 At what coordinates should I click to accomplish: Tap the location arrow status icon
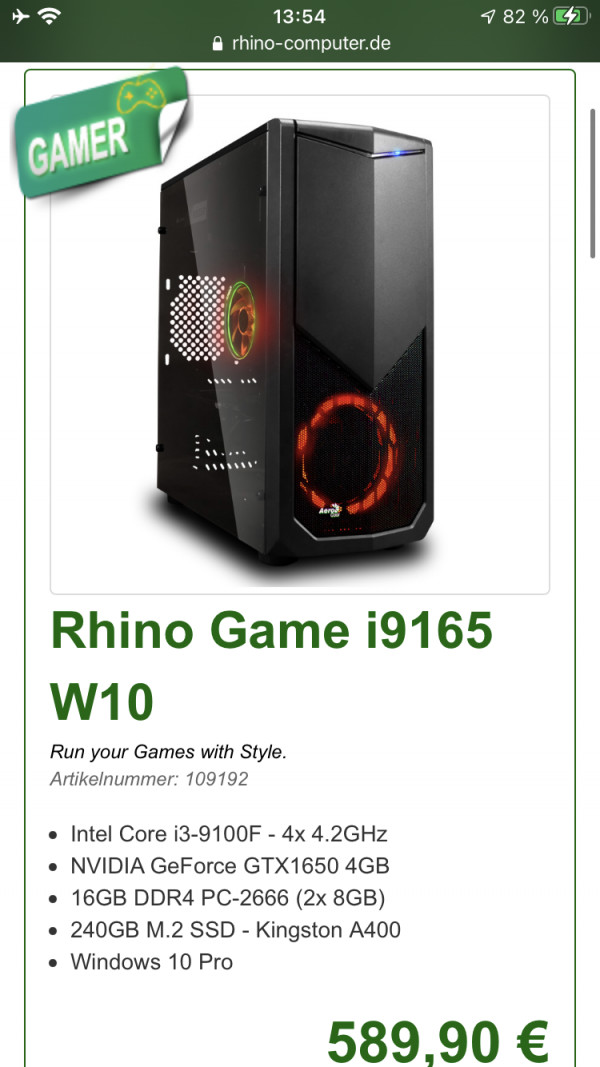coord(488,16)
